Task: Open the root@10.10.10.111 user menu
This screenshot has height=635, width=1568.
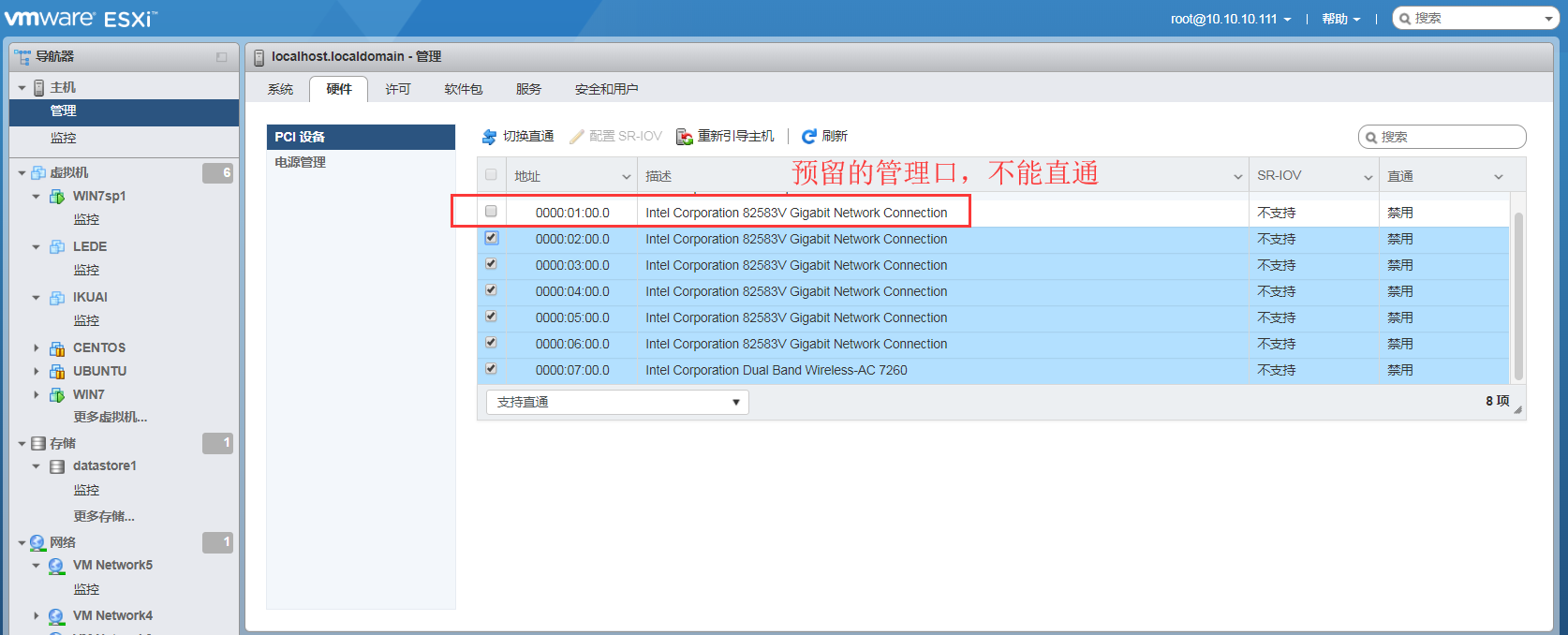Action: click(x=1231, y=20)
